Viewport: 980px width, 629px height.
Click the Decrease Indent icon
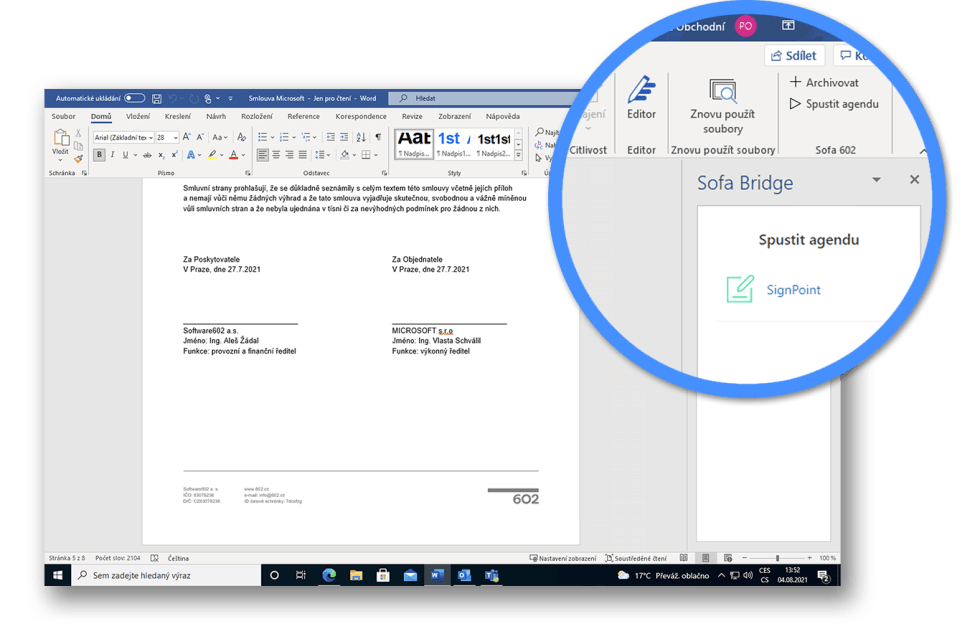point(331,137)
